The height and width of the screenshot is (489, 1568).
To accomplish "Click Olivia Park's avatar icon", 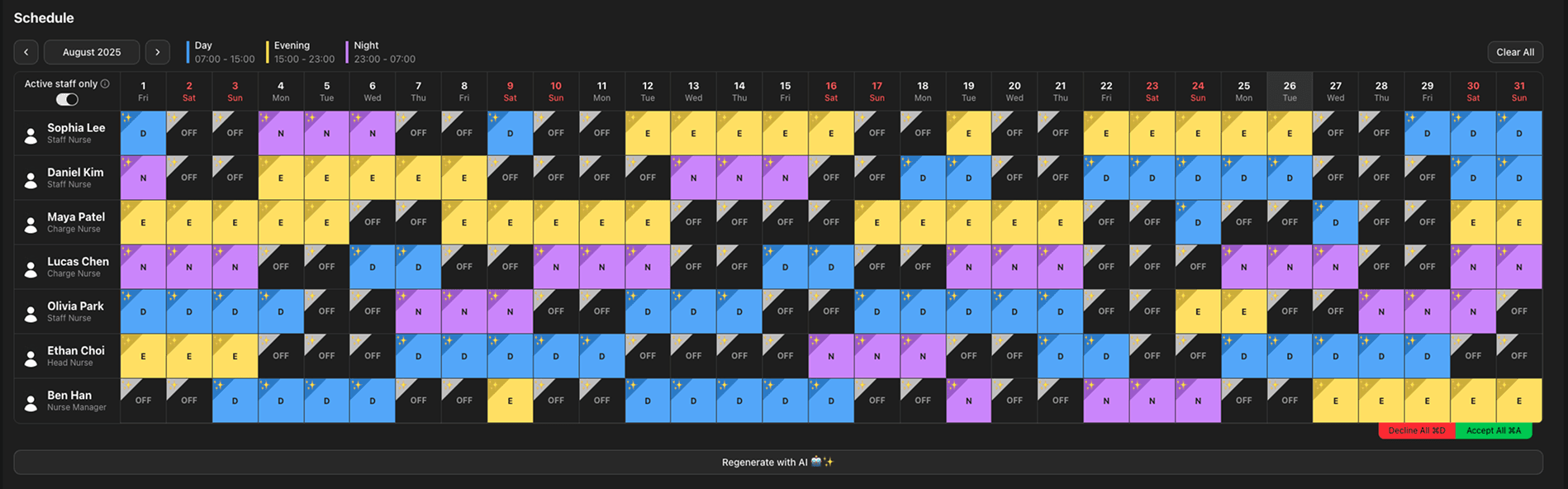I will (x=31, y=313).
